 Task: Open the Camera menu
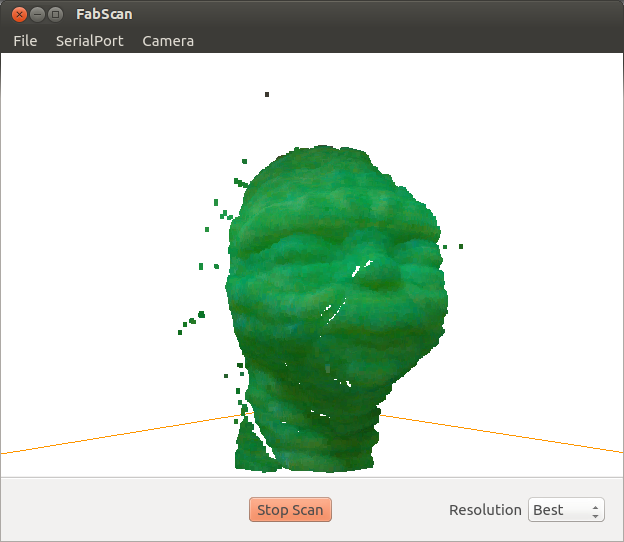click(168, 41)
